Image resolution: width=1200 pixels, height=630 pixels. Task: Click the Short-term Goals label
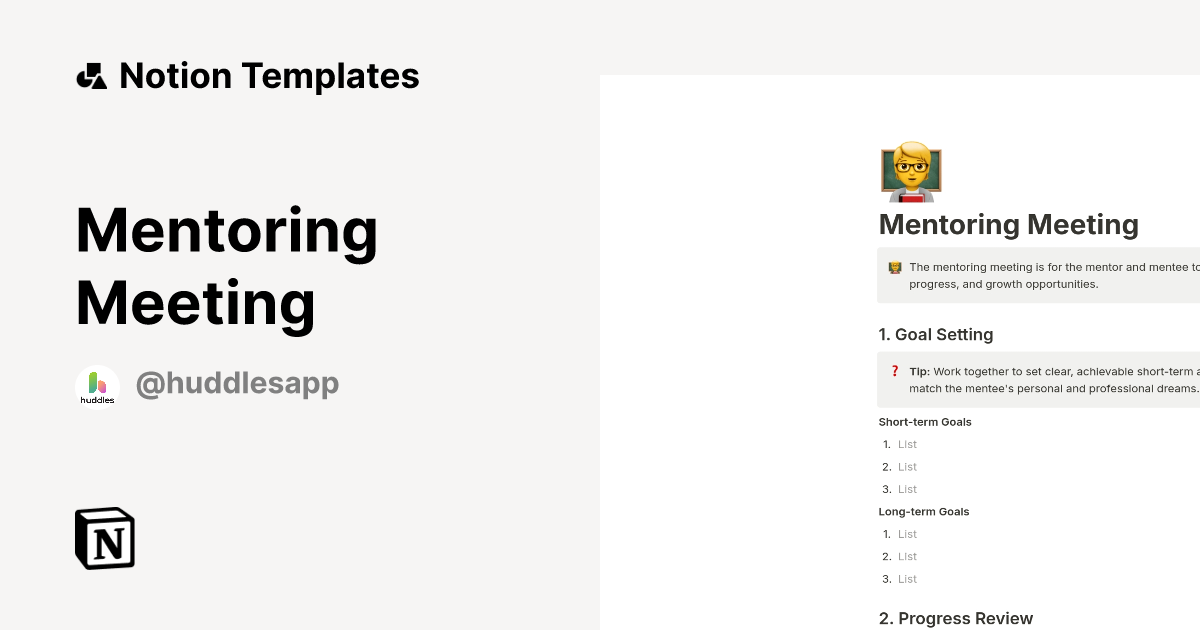(x=925, y=422)
